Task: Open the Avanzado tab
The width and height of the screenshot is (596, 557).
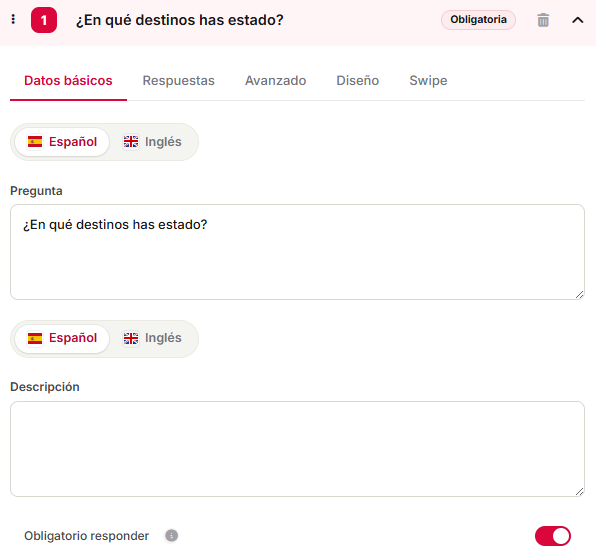Action: coord(276,81)
